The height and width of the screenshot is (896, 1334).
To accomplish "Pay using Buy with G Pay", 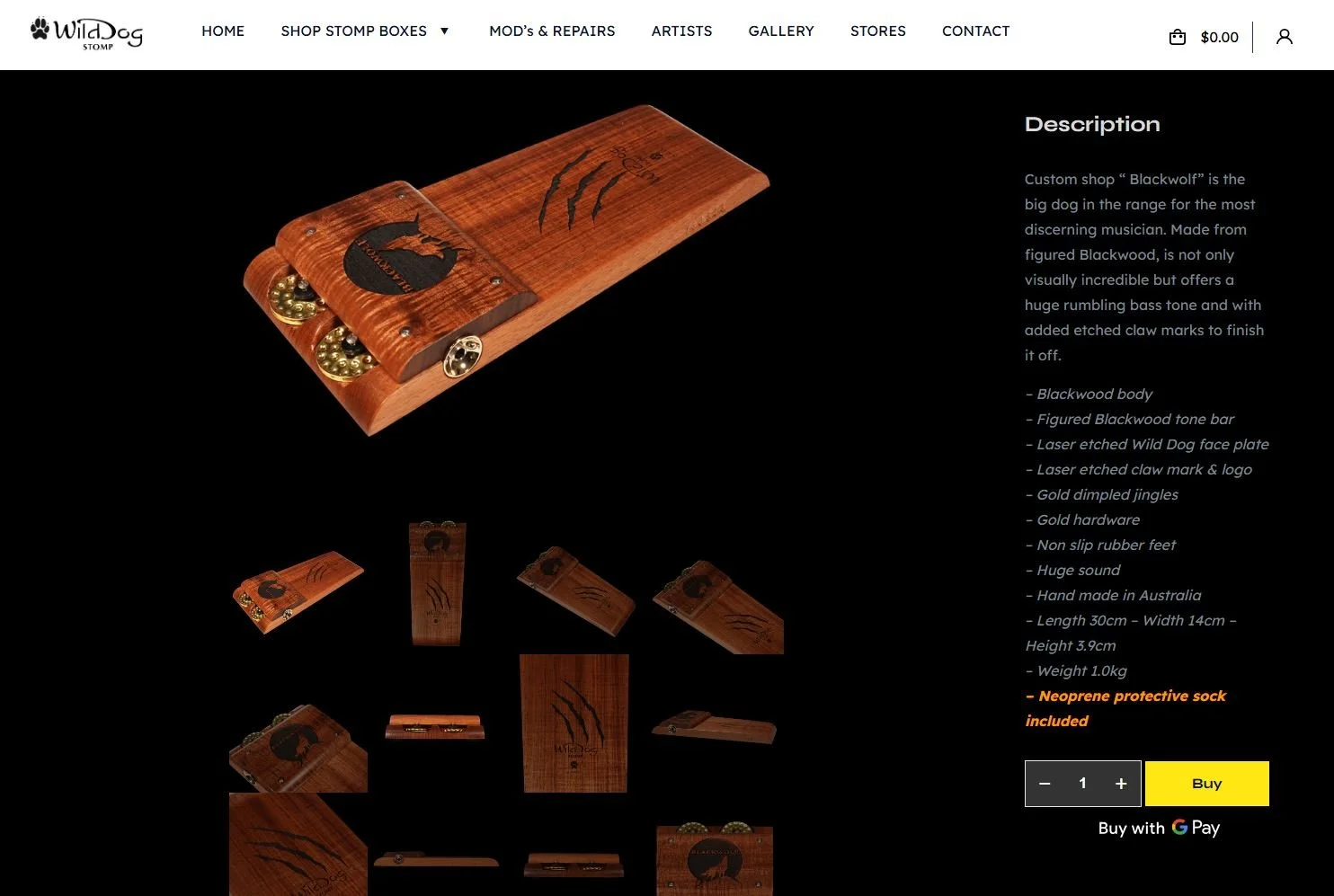I will point(1159,828).
